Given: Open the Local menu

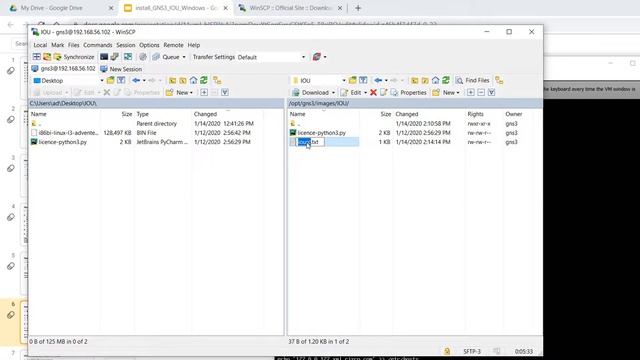Looking at the screenshot, I should [x=40, y=45].
